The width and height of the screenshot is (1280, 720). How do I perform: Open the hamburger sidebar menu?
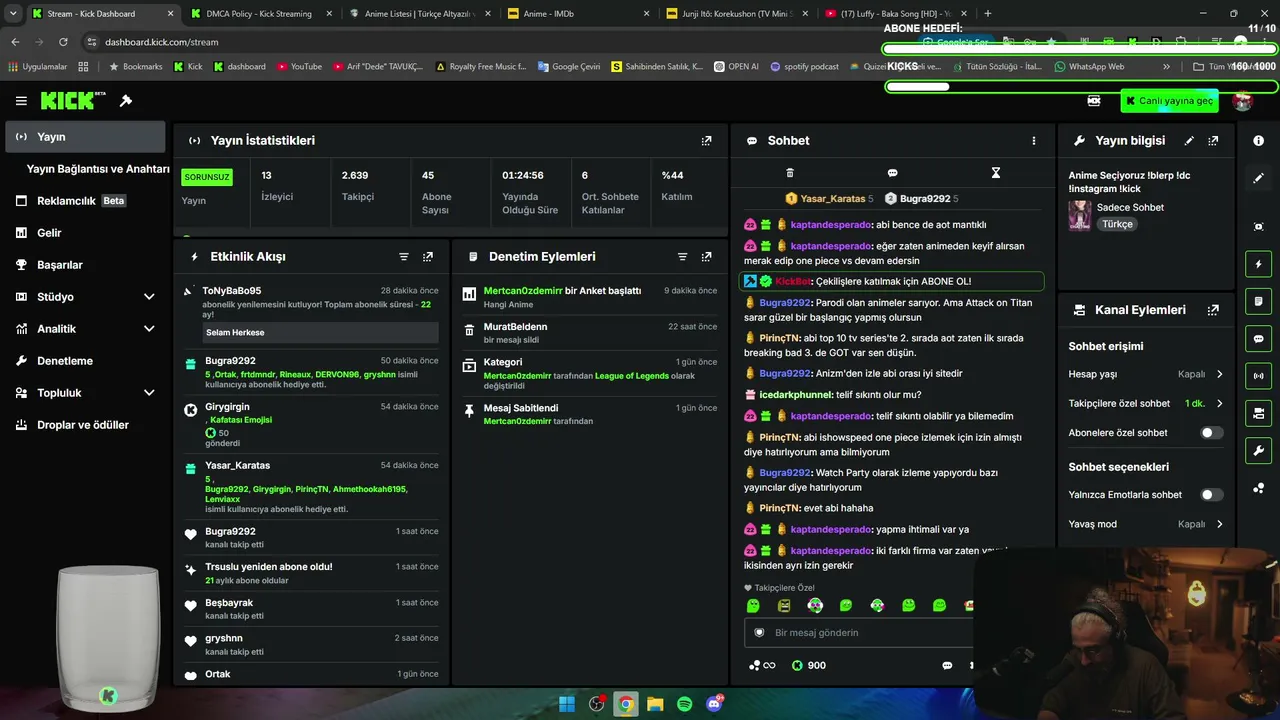(21, 101)
